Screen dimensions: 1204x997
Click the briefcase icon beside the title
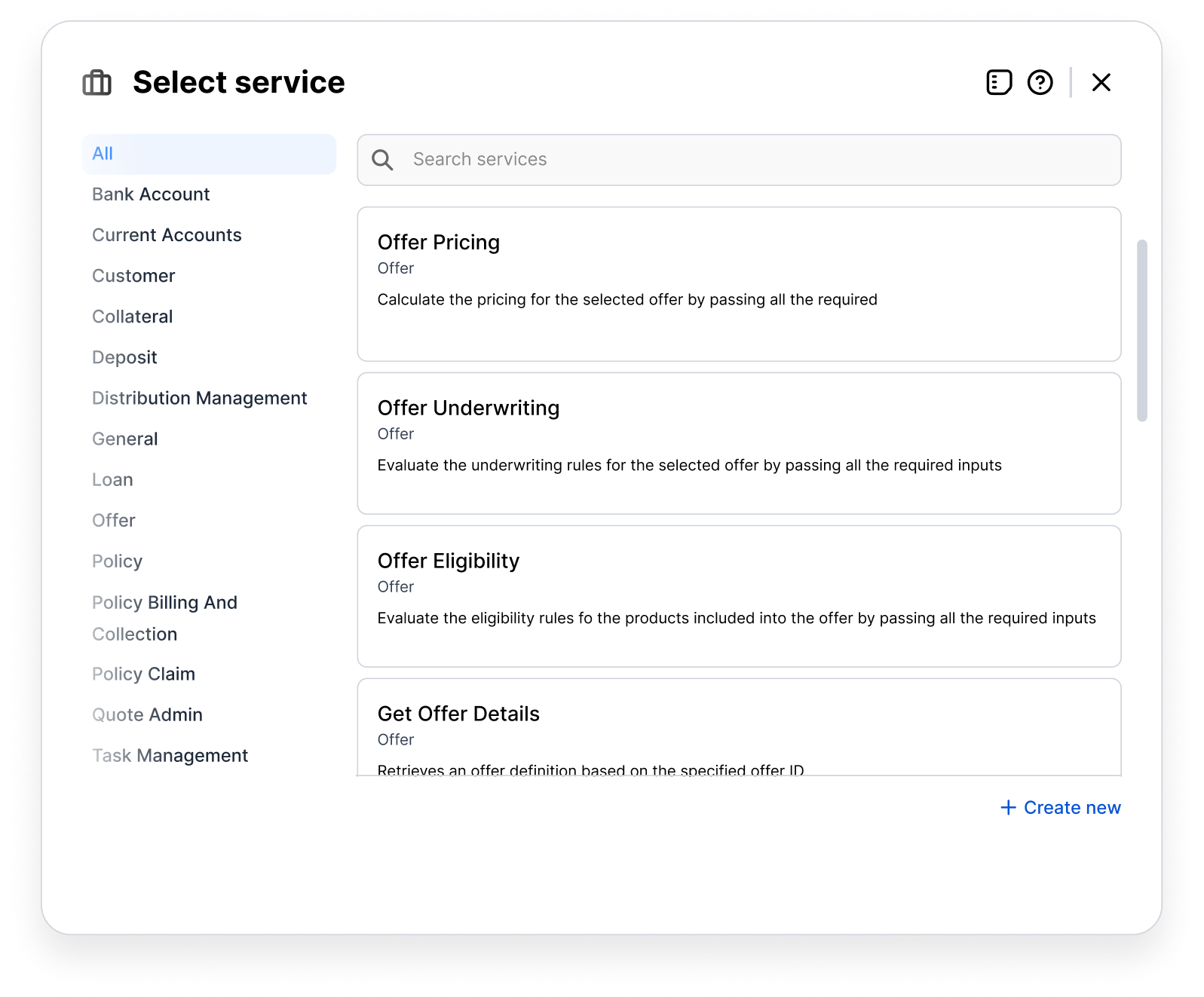tap(97, 83)
